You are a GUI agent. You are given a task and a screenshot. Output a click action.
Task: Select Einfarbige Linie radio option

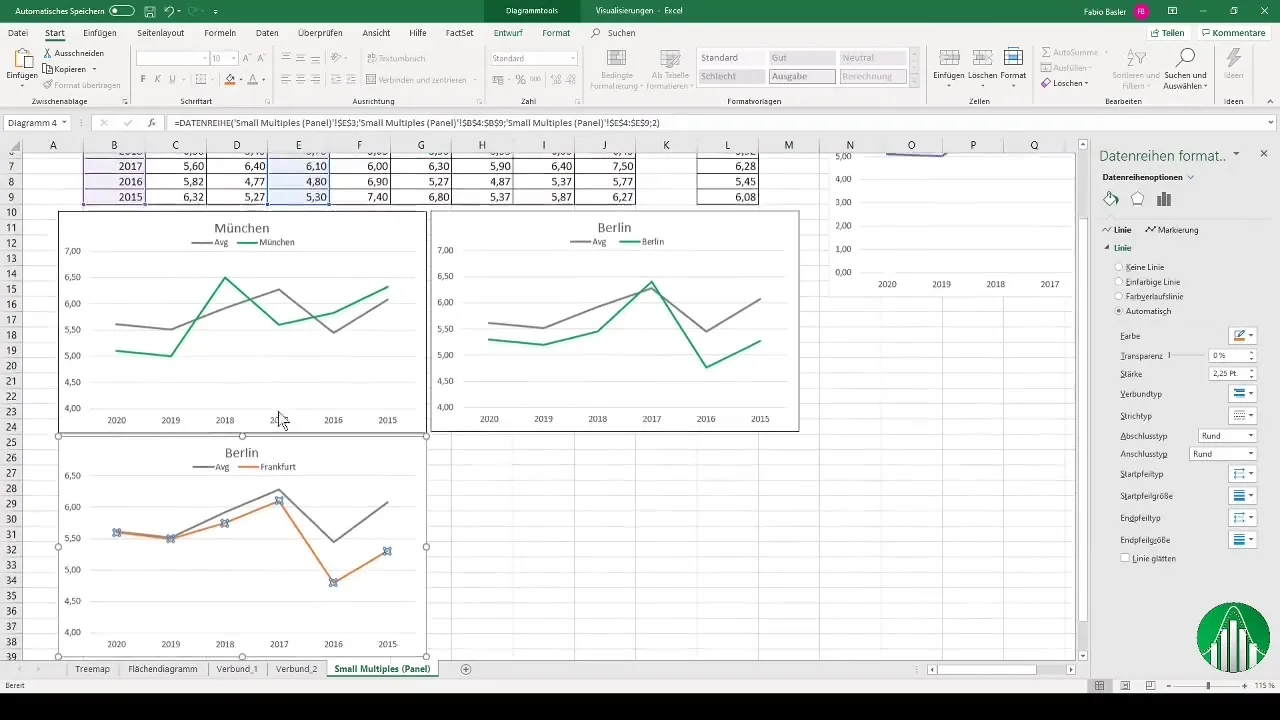click(1119, 282)
